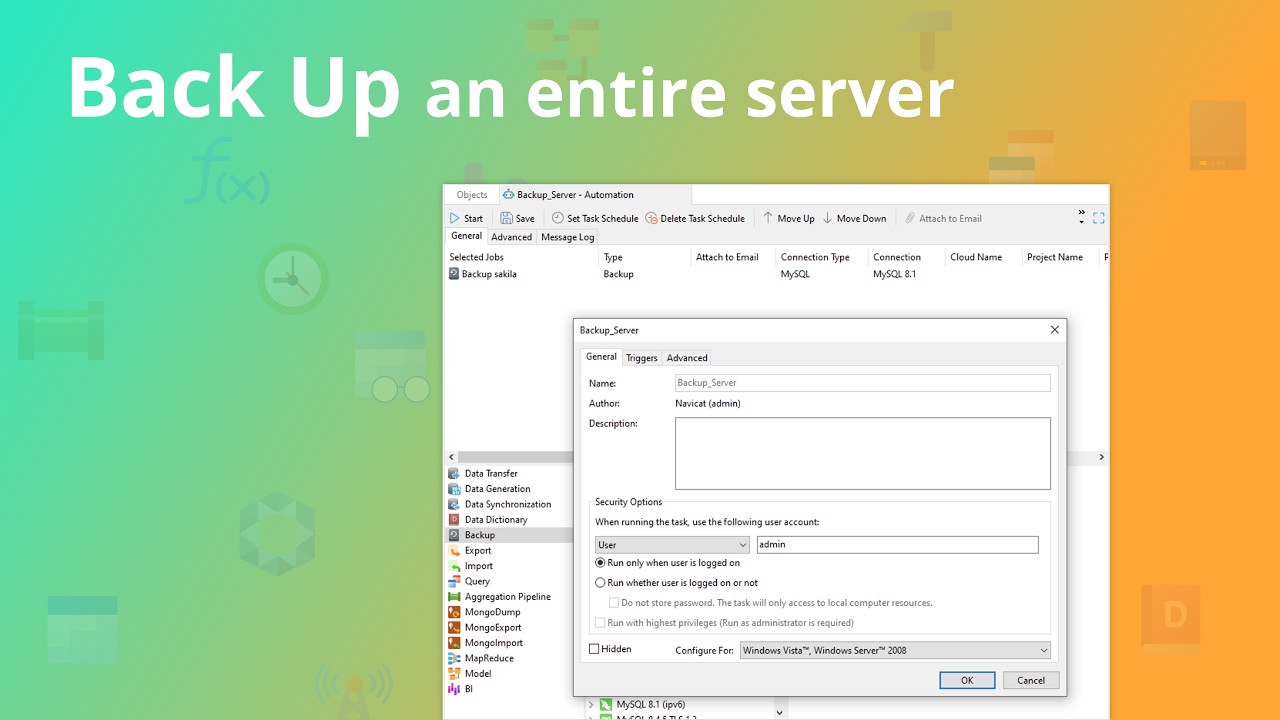This screenshot has height=720, width=1280.
Task: Click the Save disk icon
Action: click(x=507, y=218)
